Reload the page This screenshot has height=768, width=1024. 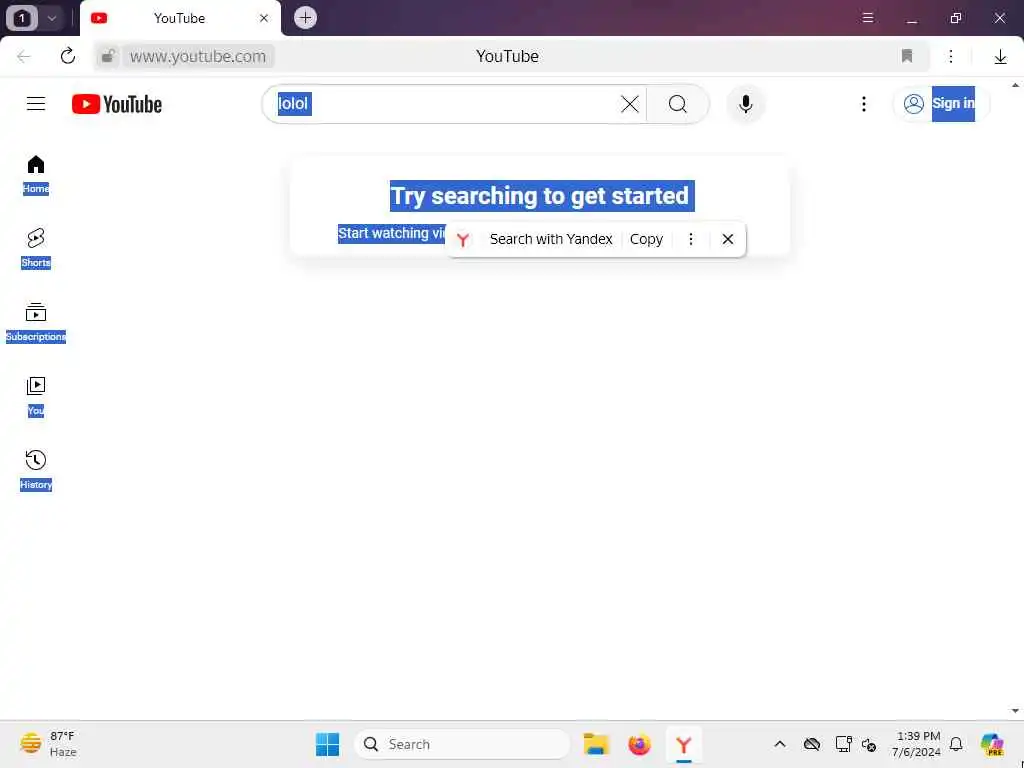[x=67, y=56]
